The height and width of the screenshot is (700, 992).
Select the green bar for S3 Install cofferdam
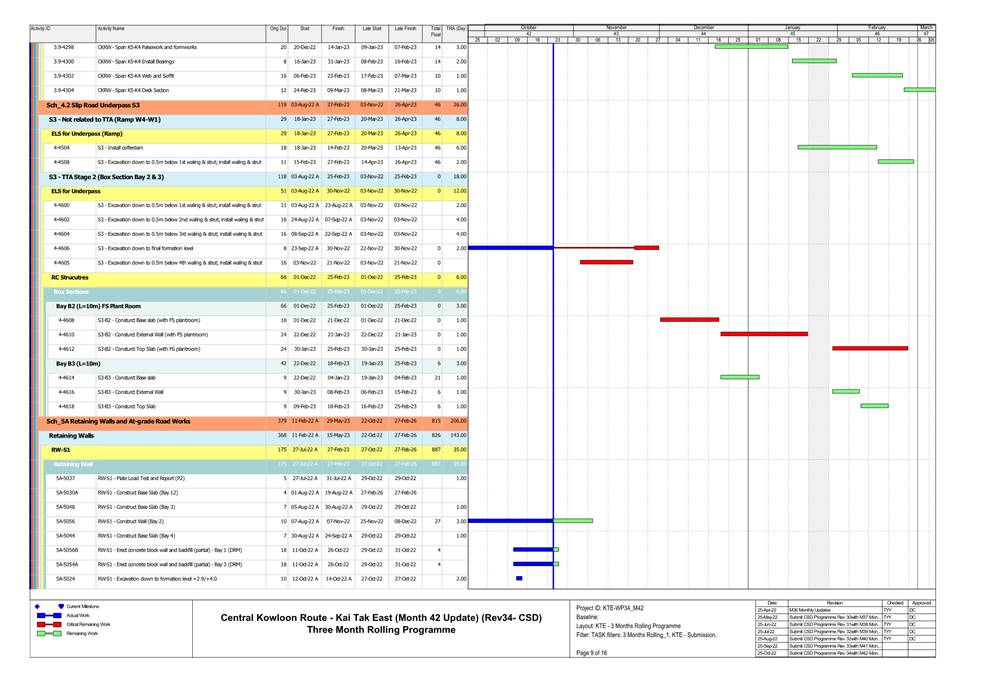[x=837, y=147]
